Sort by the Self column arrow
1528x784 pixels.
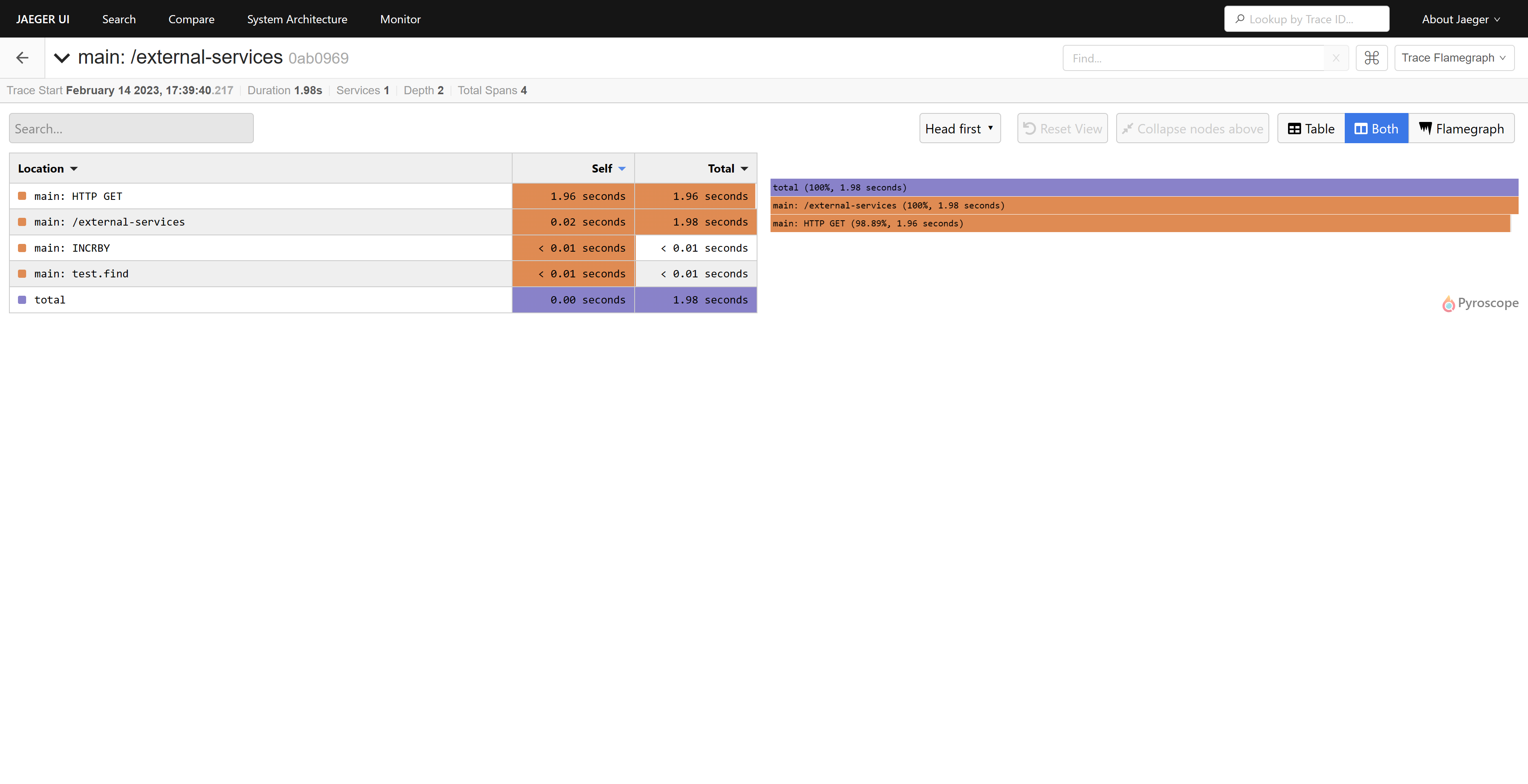coord(622,169)
